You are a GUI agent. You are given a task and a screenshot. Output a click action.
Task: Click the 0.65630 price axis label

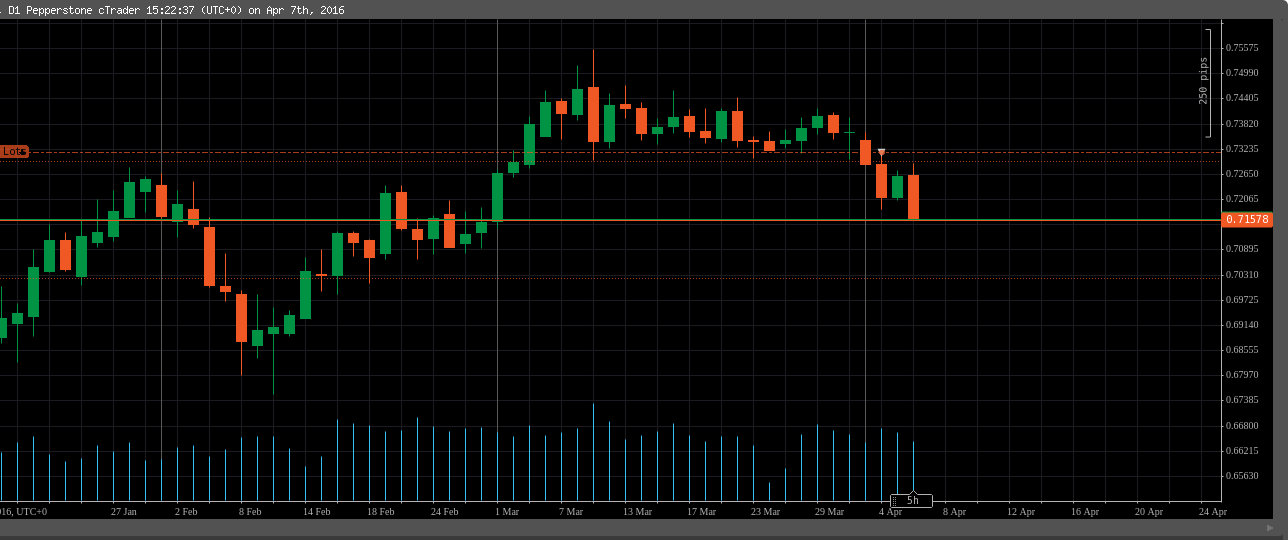[x=1243, y=476]
